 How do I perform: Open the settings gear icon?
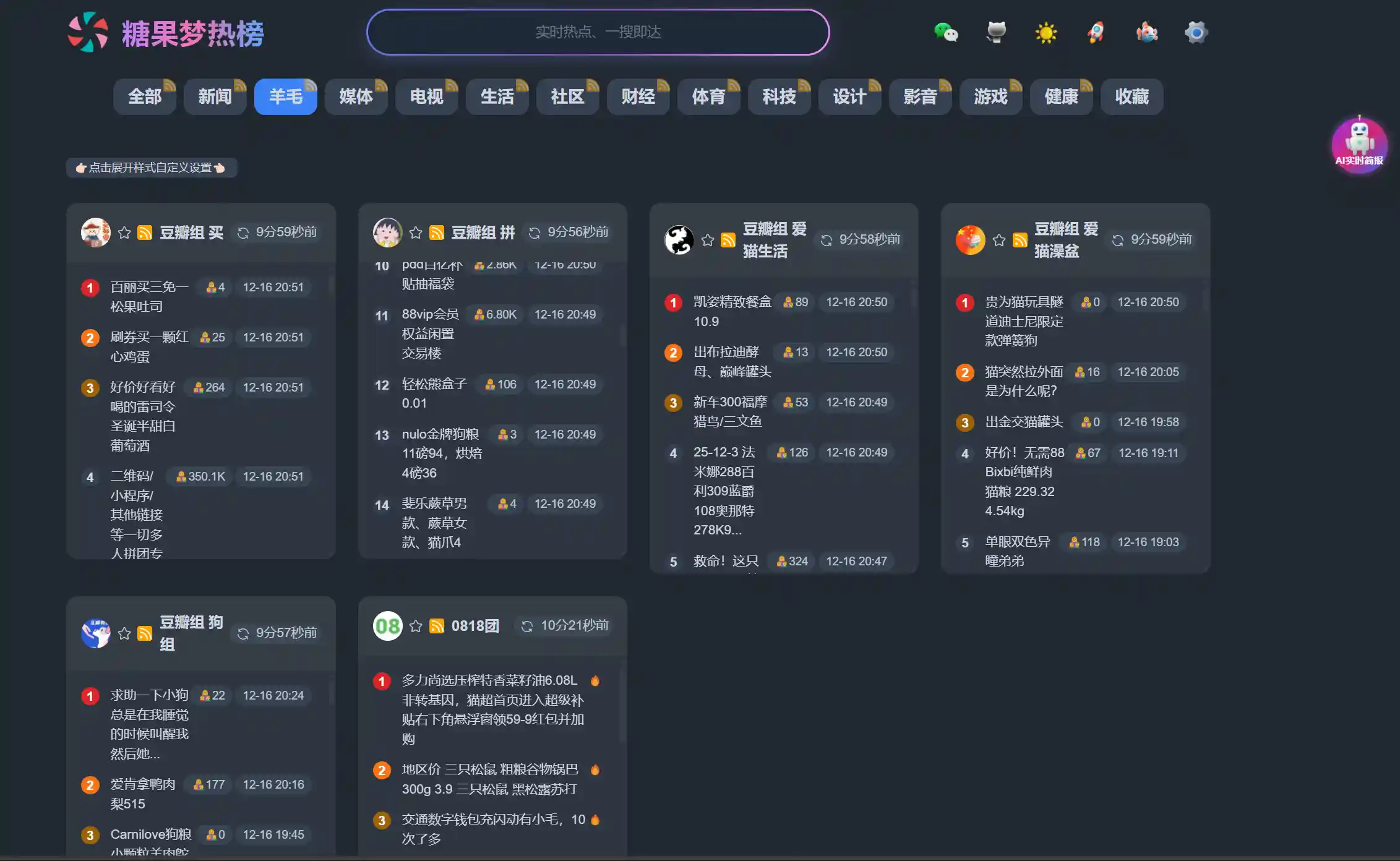(x=1196, y=32)
